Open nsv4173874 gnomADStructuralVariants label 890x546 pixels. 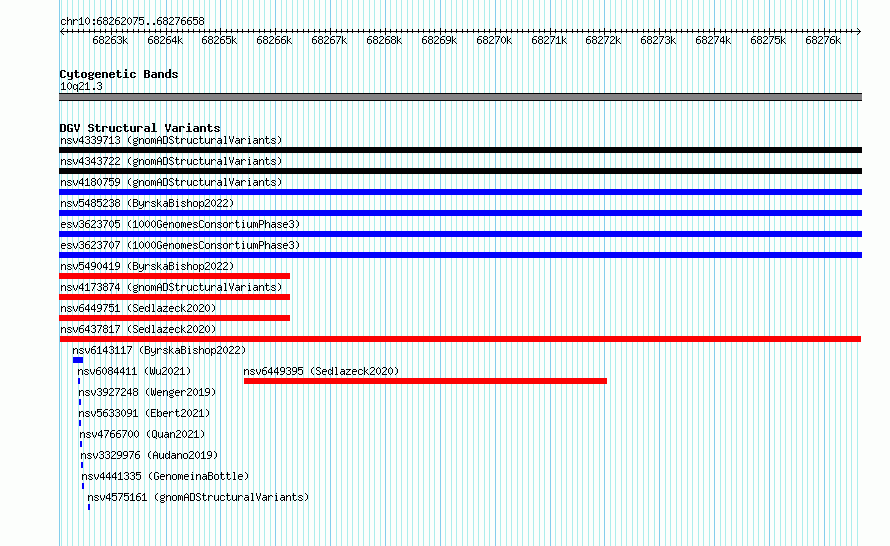coord(171,287)
